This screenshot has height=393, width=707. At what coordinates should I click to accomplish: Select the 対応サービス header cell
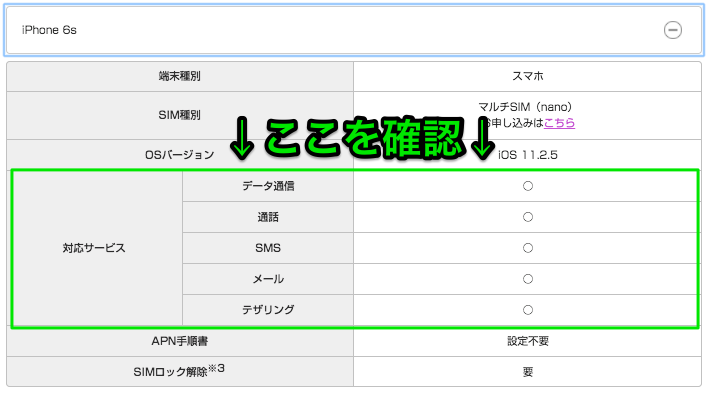[94, 248]
